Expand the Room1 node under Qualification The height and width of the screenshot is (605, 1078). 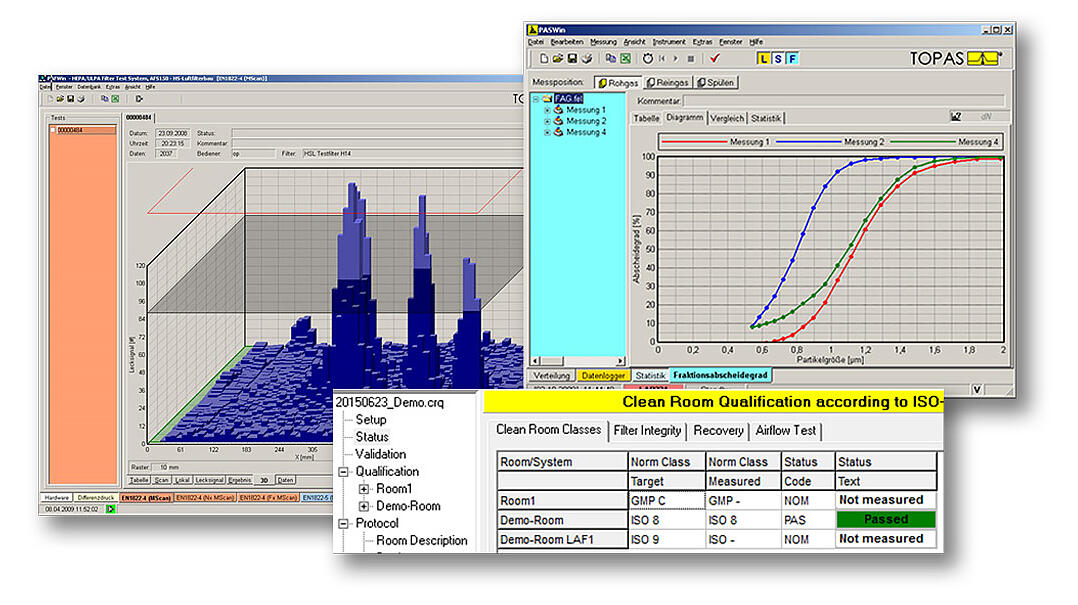tap(363, 489)
